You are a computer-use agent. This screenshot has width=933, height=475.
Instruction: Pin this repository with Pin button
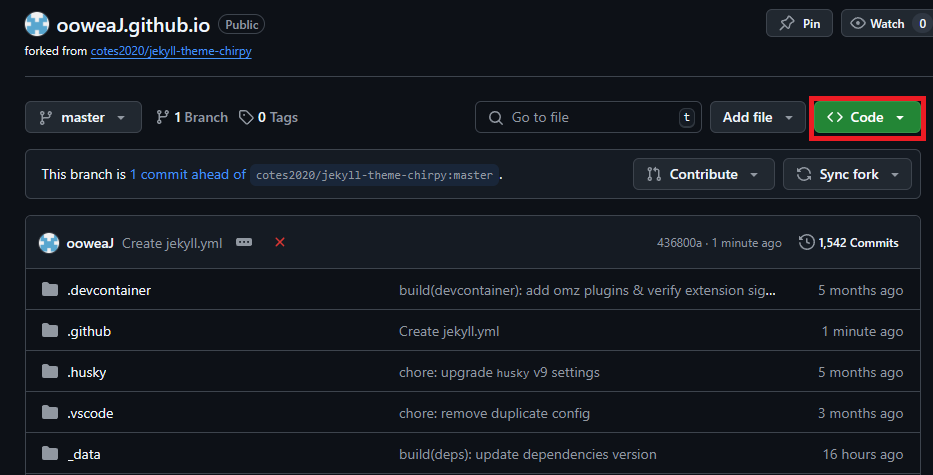(x=799, y=24)
